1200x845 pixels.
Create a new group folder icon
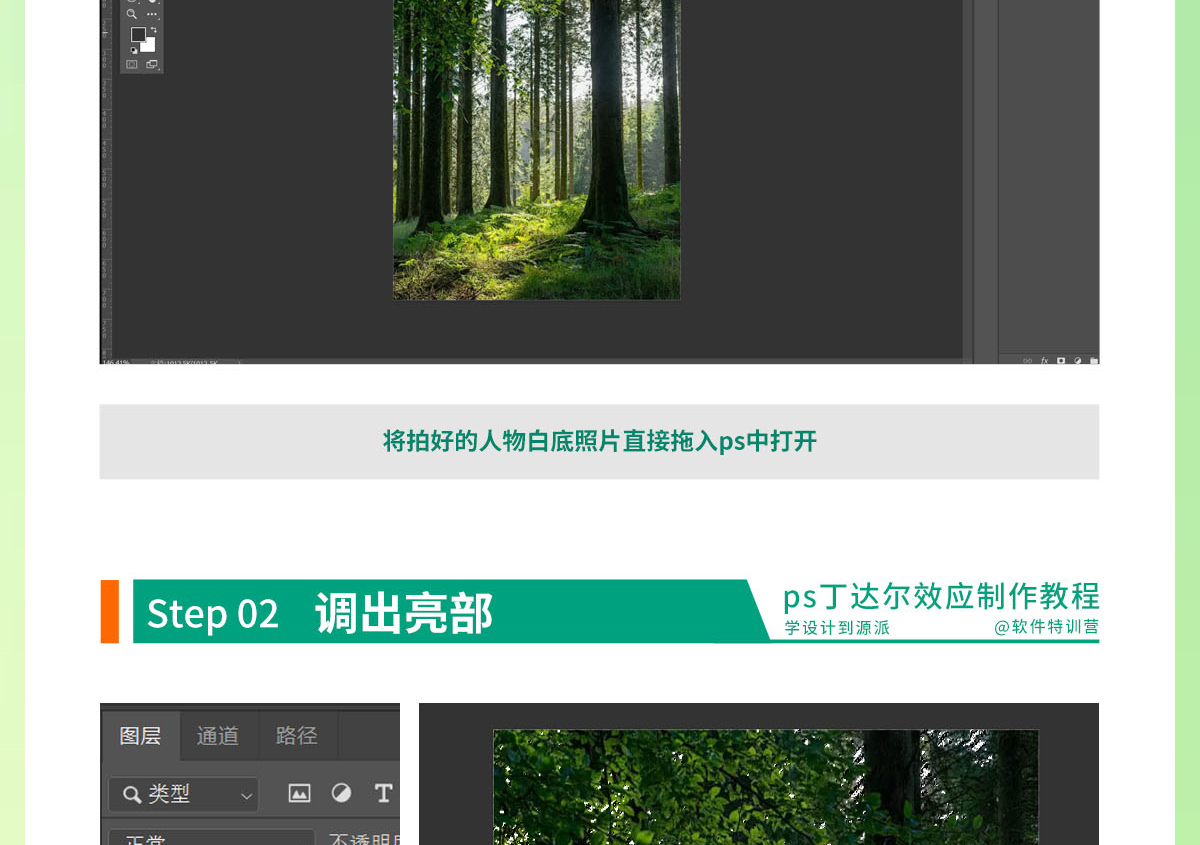[x=1094, y=360]
